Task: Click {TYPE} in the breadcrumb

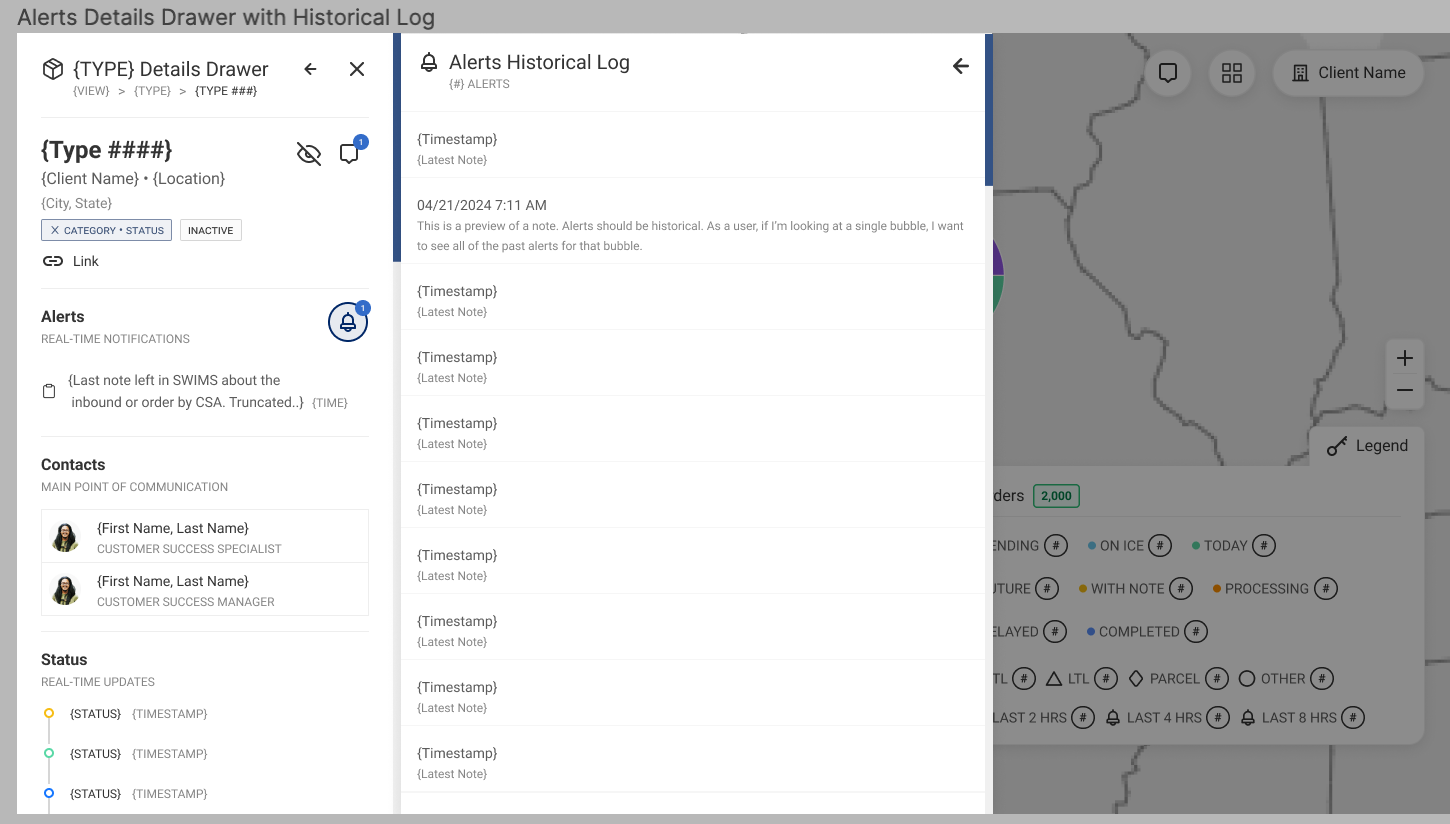Action: pos(152,91)
